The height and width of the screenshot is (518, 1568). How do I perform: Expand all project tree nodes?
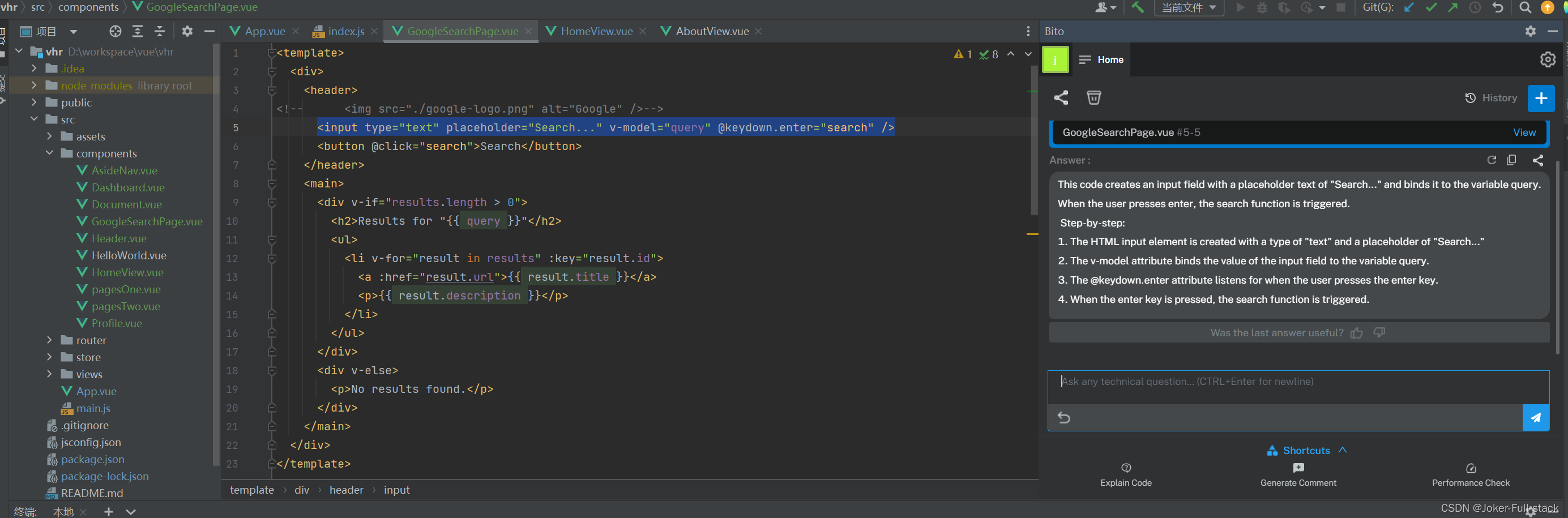(138, 31)
